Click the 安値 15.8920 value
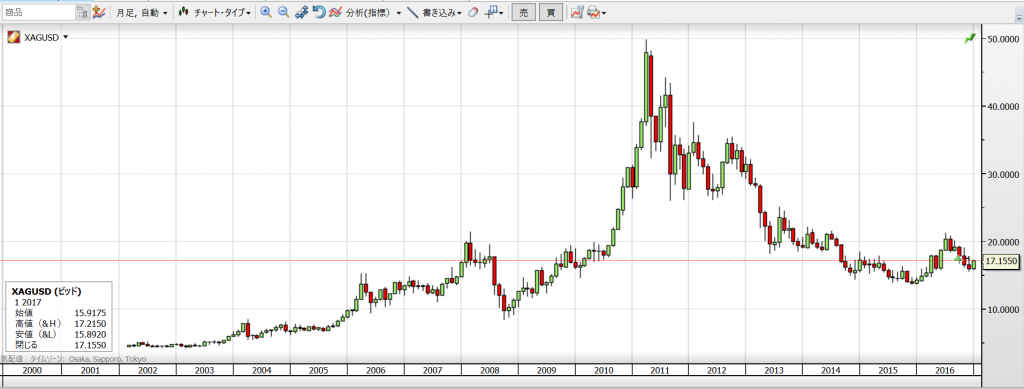The width and height of the screenshot is (1024, 389). pyautogui.click(x=91, y=334)
